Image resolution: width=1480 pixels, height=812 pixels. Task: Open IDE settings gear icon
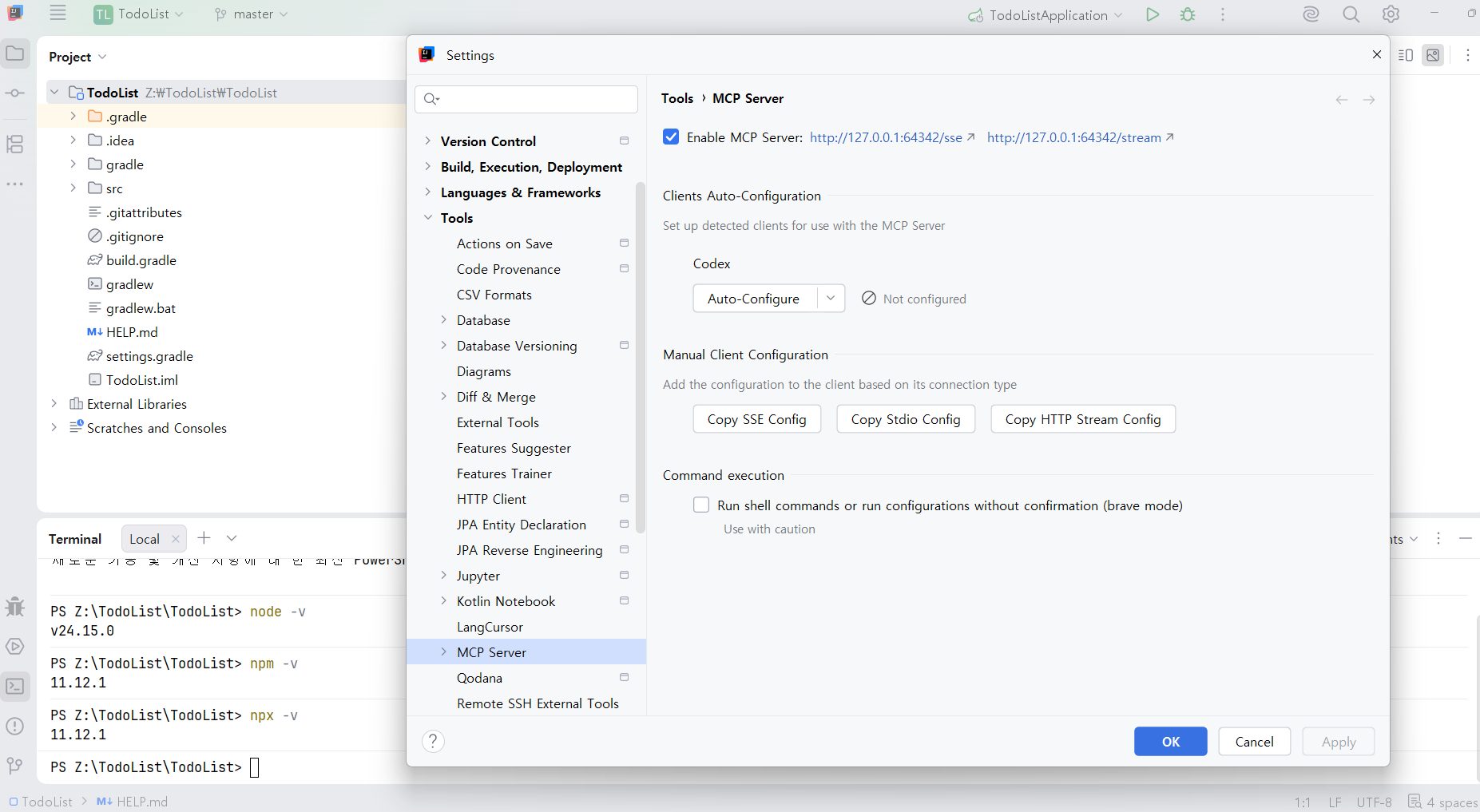[1391, 14]
